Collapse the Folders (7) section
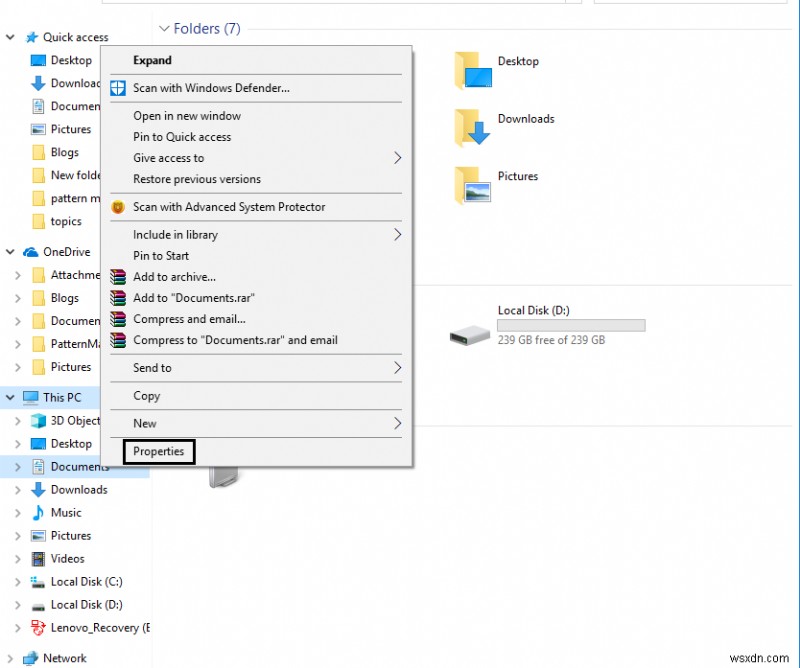This screenshot has height=668, width=800. click(x=163, y=29)
